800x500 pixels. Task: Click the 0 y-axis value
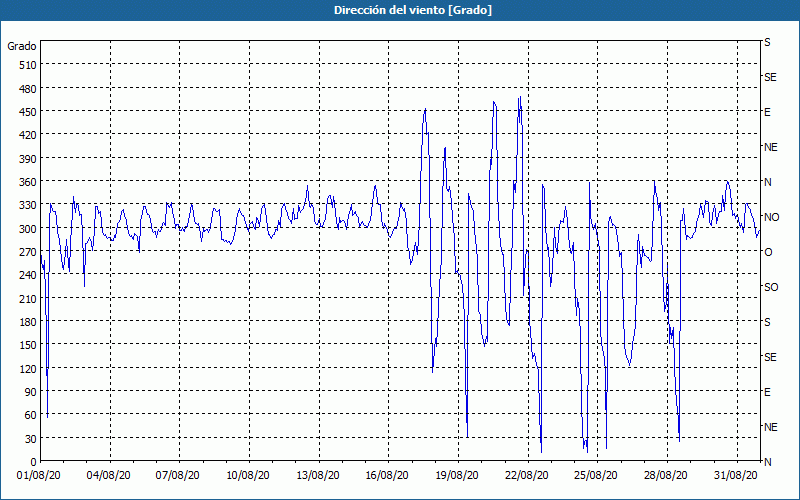[34, 462]
